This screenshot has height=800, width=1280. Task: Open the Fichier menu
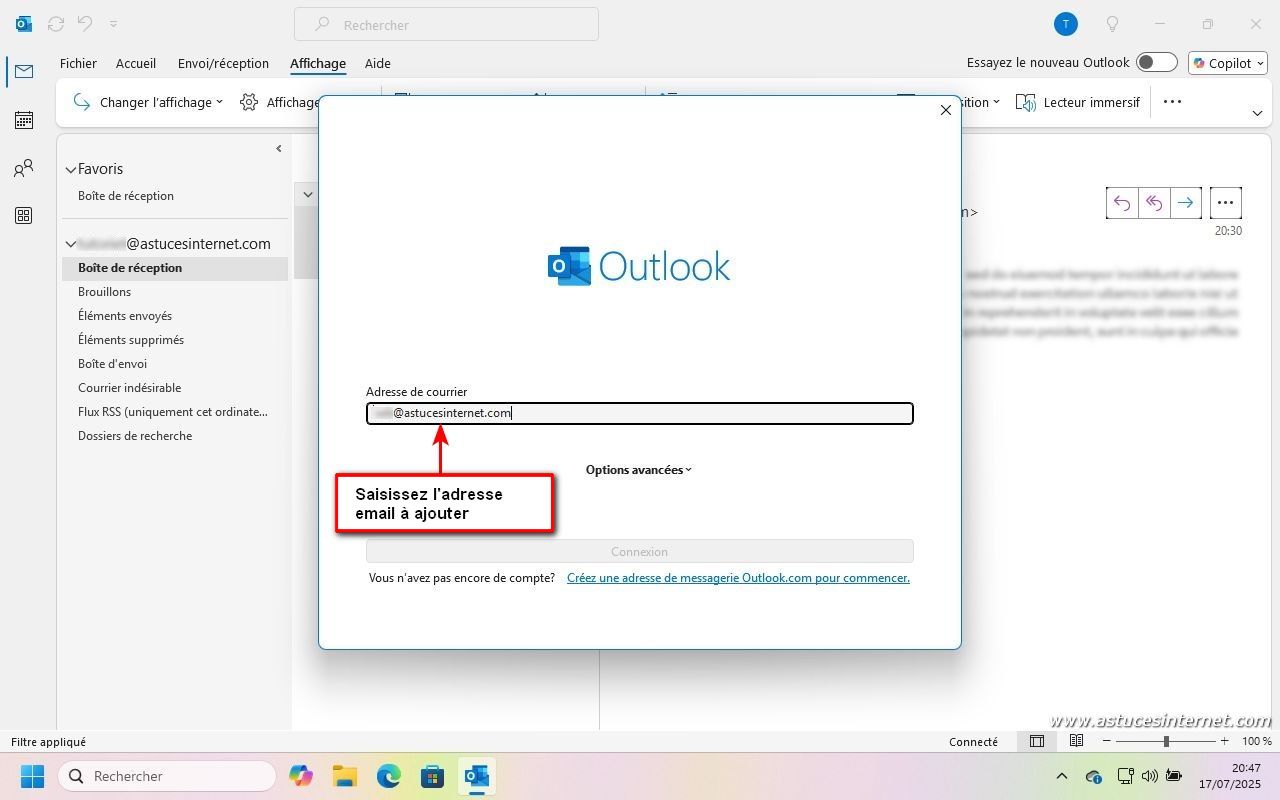[78, 63]
